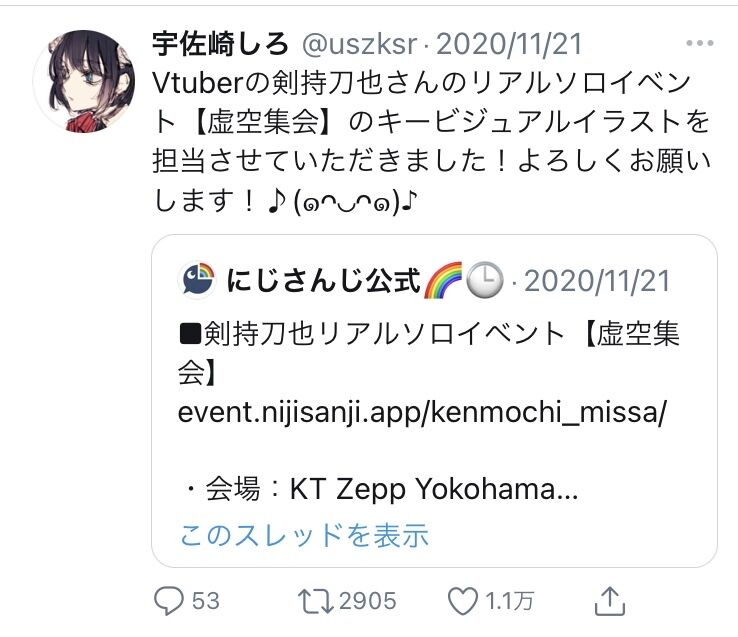Click the にじさんじ公式 logo icon

coord(195,281)
